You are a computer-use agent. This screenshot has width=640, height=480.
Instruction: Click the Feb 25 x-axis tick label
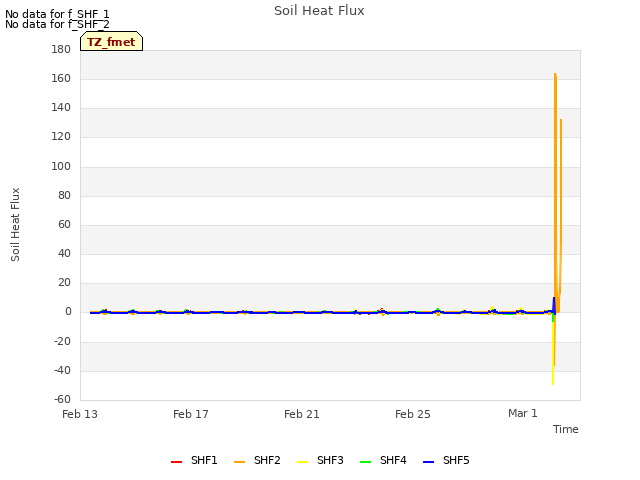pyautogui.click(x=413, y=414)
